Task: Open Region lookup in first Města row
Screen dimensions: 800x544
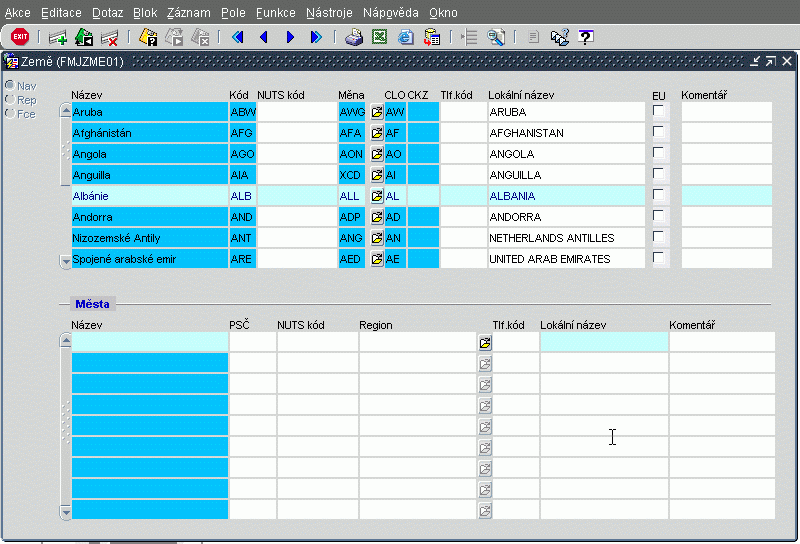Action: pos(485,342)
